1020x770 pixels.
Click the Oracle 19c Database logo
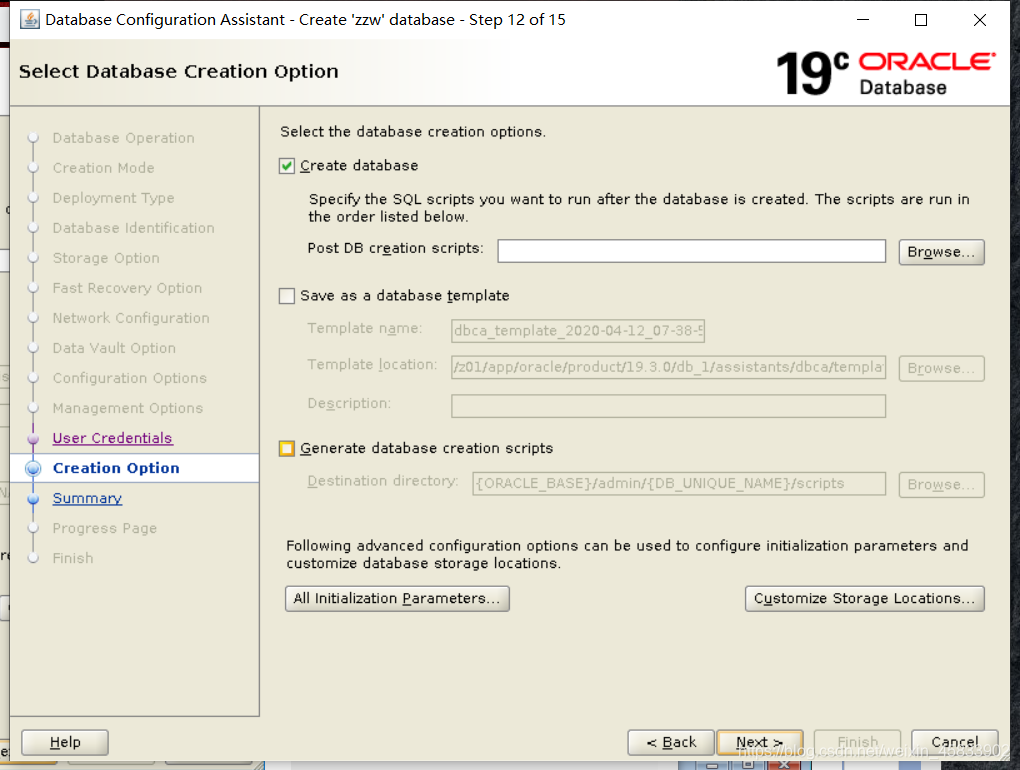point(886,73)
